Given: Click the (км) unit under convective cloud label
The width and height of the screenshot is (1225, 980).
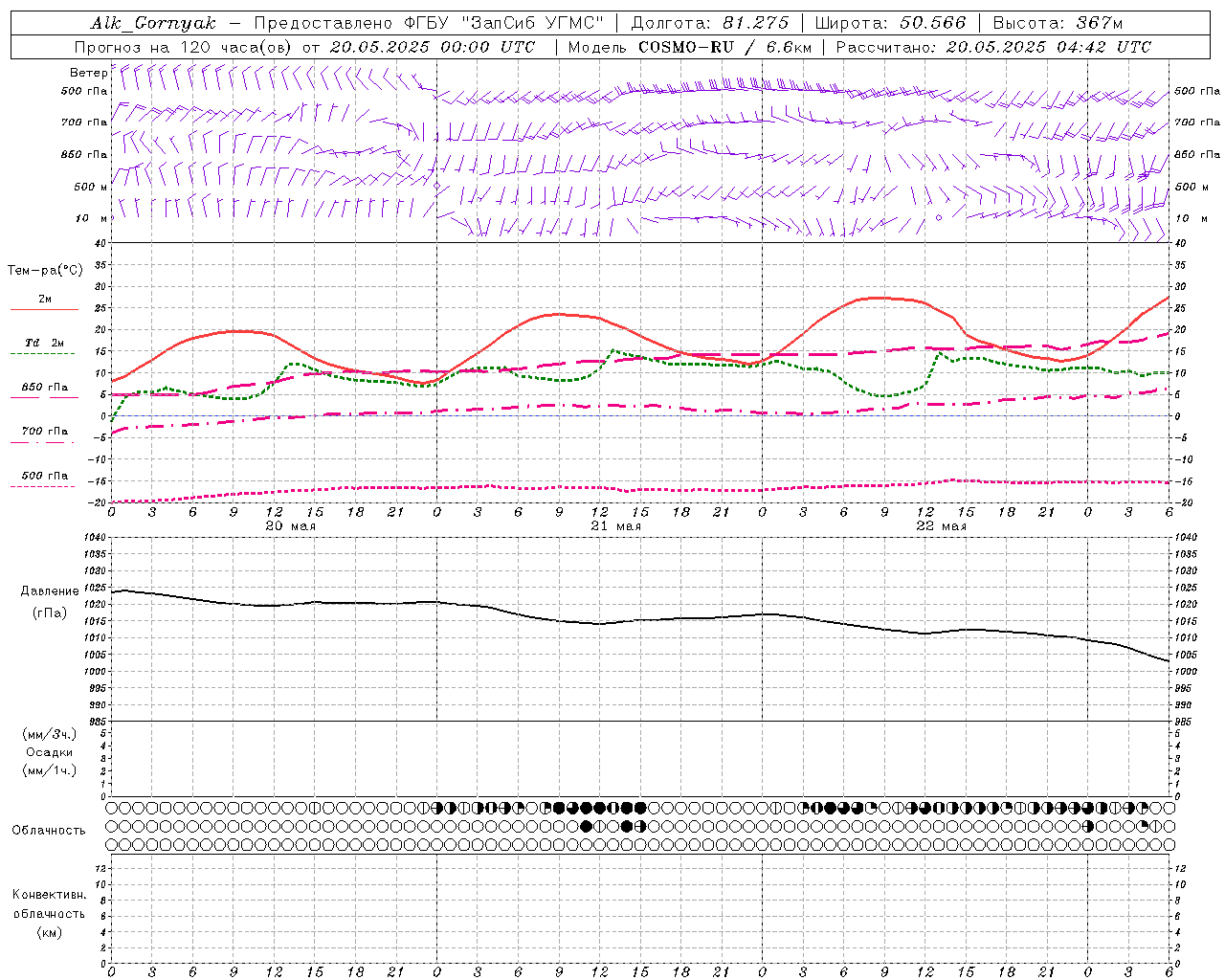Looking at the screenshot, I should 49,931.
